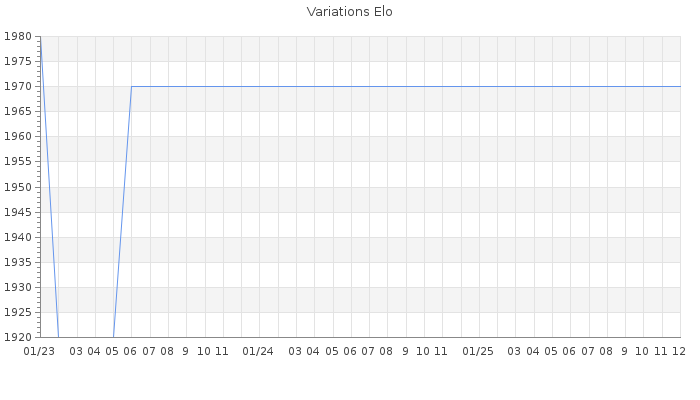Click the Variations Elo chart title
This screenshot has width=700, height=400.
pos(349,12)
